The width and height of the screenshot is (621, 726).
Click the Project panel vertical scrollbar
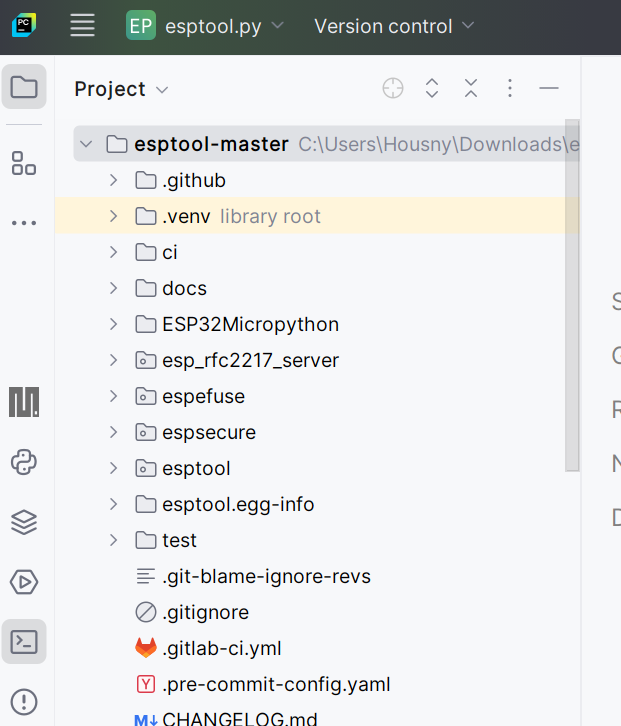click(572, 295)
